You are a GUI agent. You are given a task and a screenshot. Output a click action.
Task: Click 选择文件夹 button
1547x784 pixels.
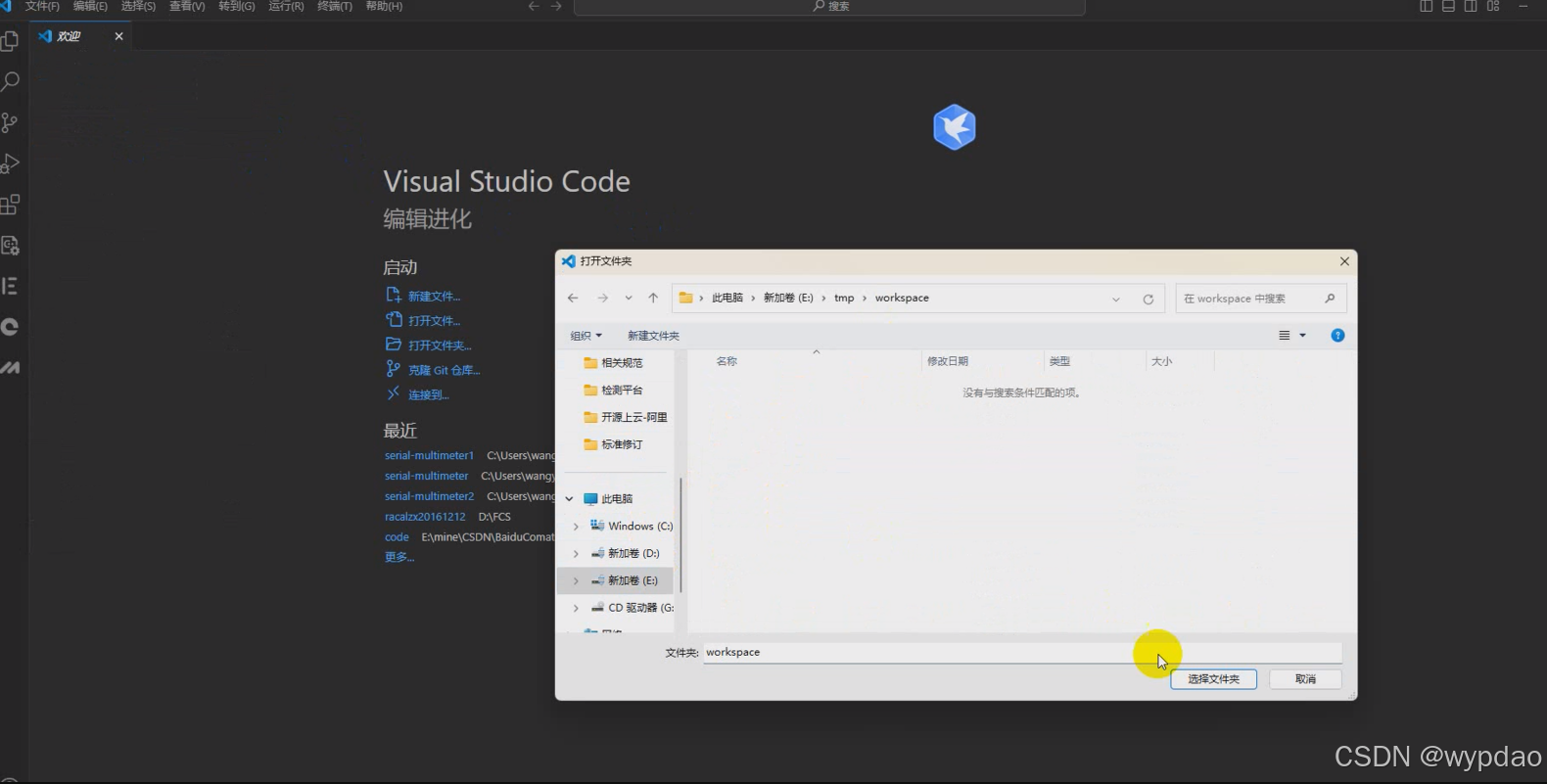[x=1213, y=679]
